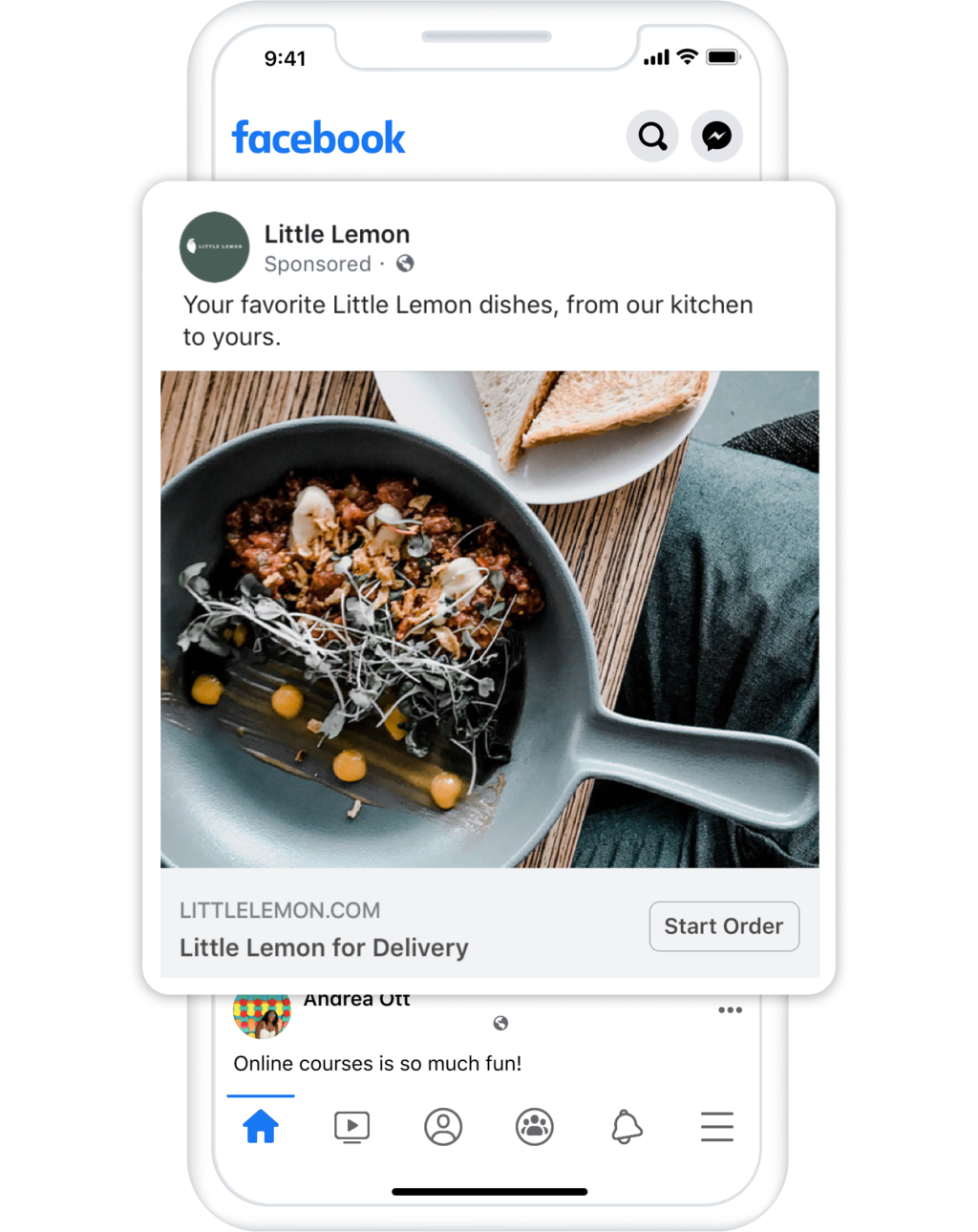Image resolution: width=978 pixels, height=1232 pixels.
Task: Open the hamburger menu icon
Action: coord(717,1127)
